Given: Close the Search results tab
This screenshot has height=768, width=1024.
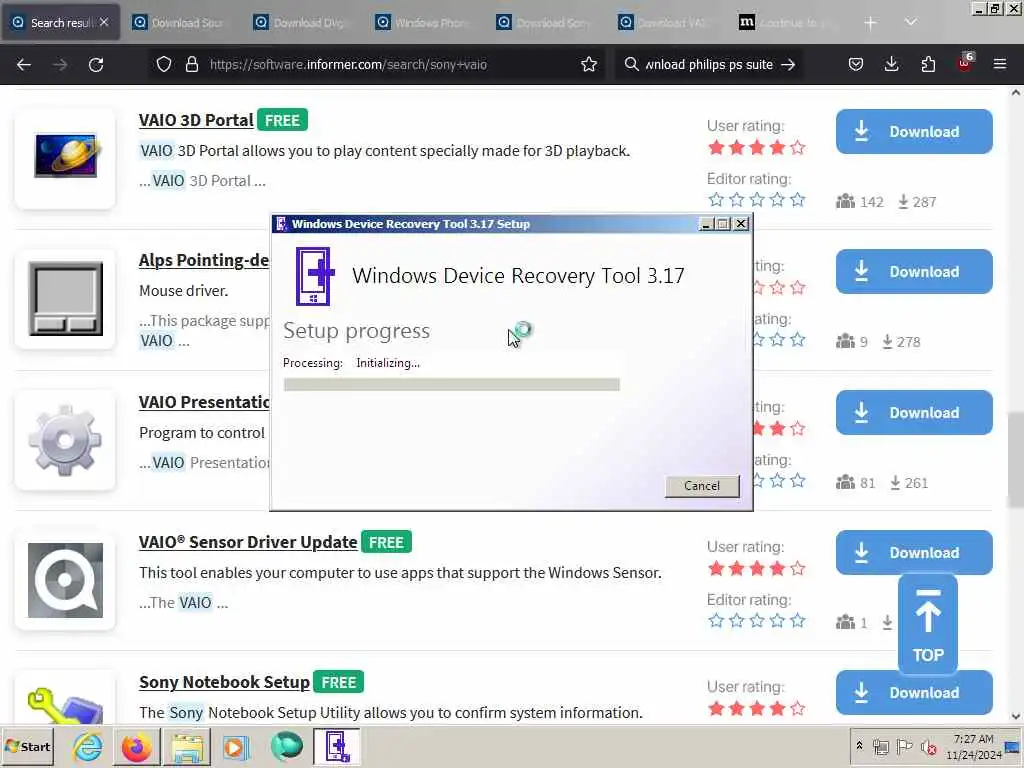Looking at the screenshot, I should coord(104,23).
